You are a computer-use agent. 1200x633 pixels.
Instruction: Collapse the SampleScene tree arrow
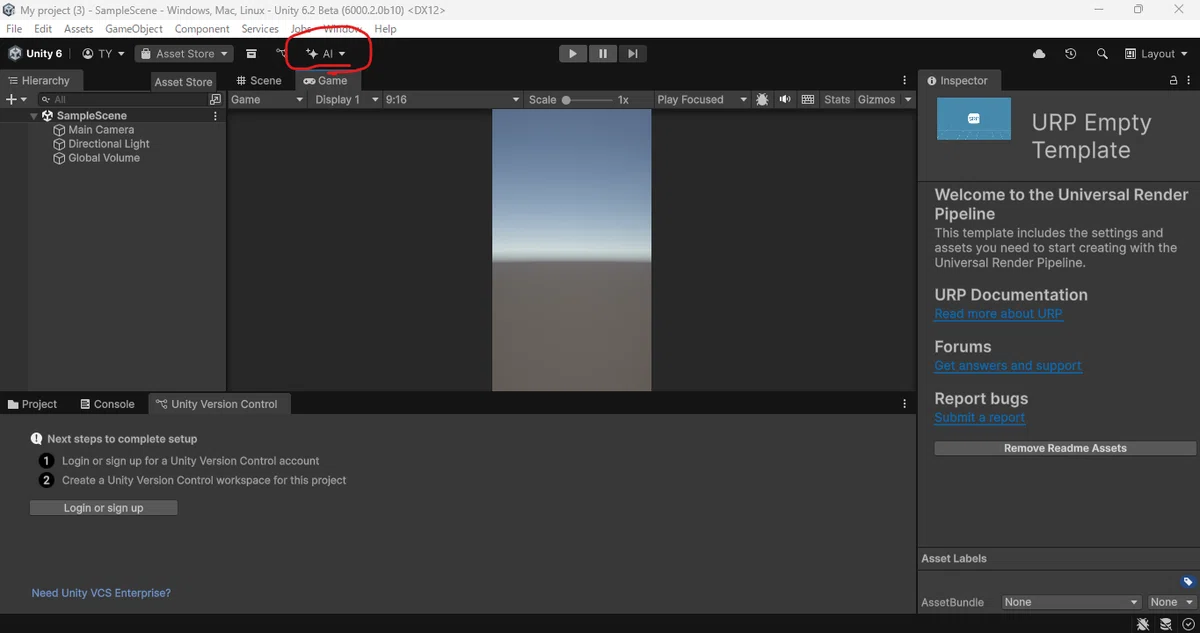(34, 116)
